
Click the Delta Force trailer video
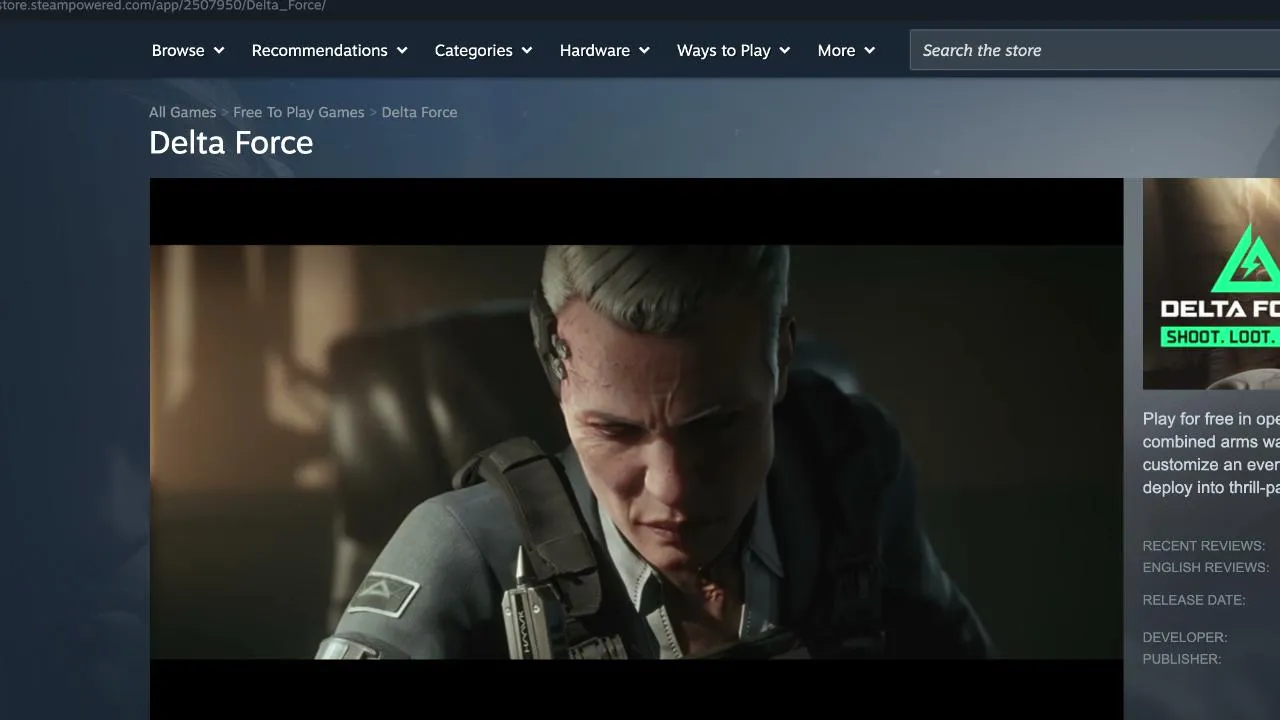tap(636, 449)
